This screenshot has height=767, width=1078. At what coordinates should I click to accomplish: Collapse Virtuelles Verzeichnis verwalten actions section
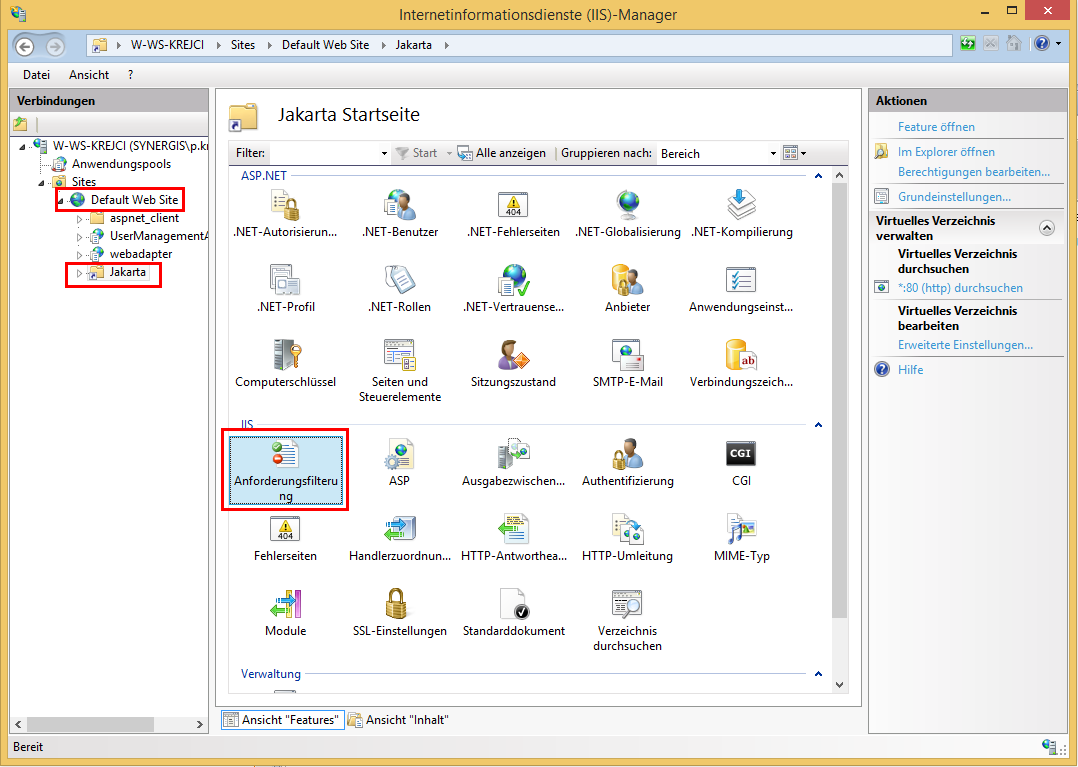click(x=1046, y=228)
